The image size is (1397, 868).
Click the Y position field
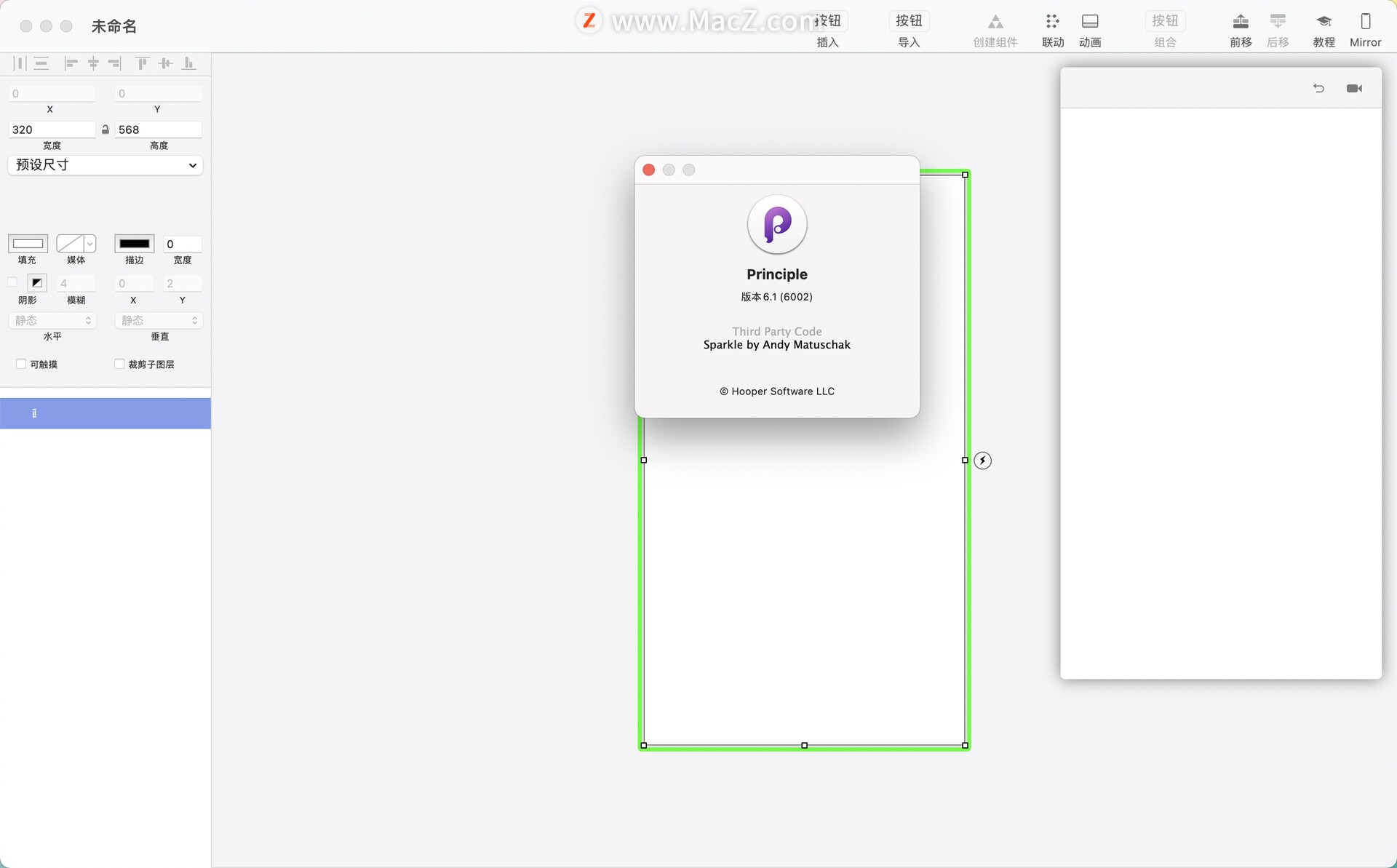point(159,93)
